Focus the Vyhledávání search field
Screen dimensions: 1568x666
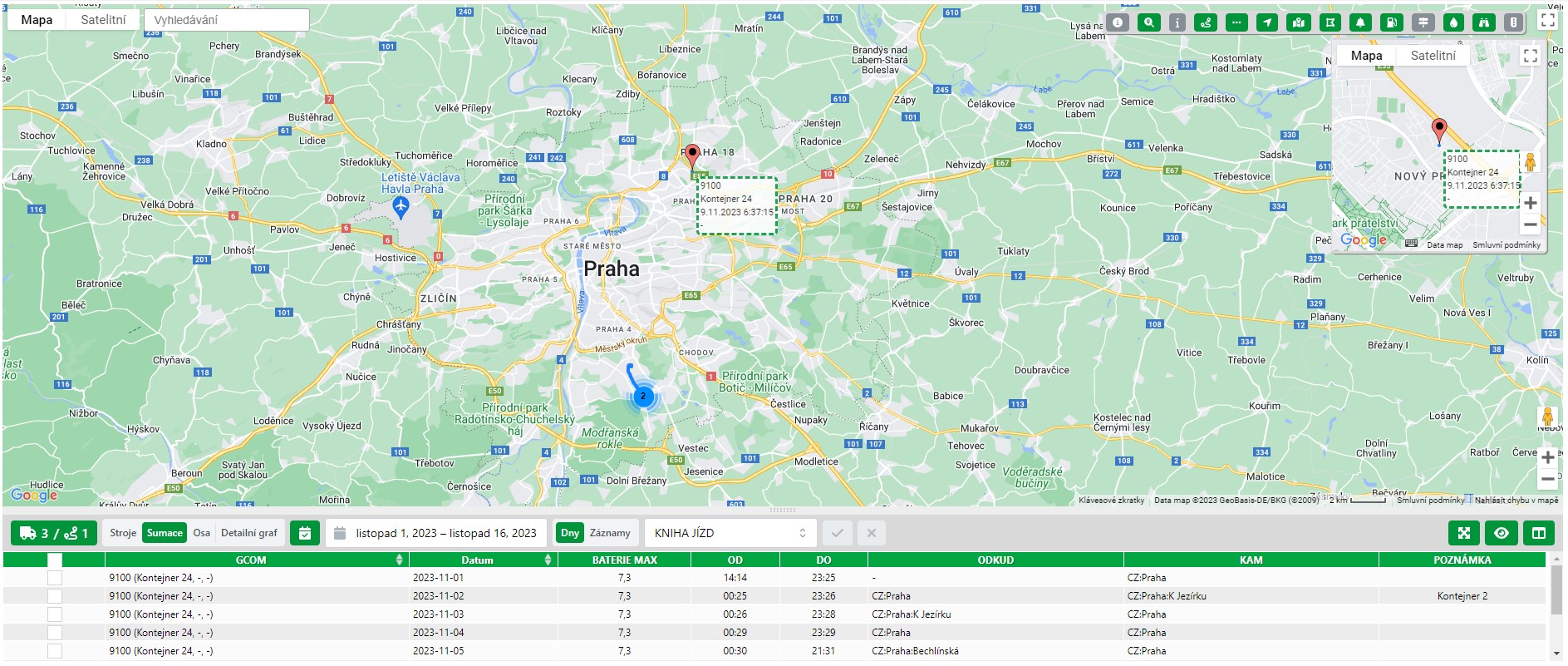tap(227, 20)
